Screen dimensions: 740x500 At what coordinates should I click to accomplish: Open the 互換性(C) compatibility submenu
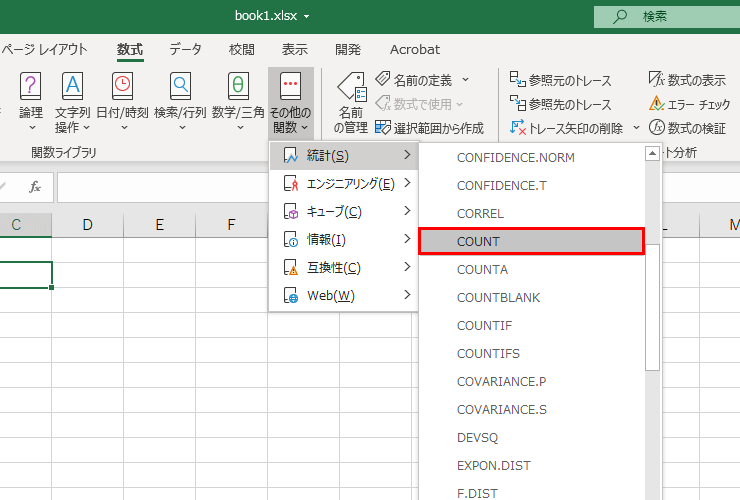click(344, 267)
